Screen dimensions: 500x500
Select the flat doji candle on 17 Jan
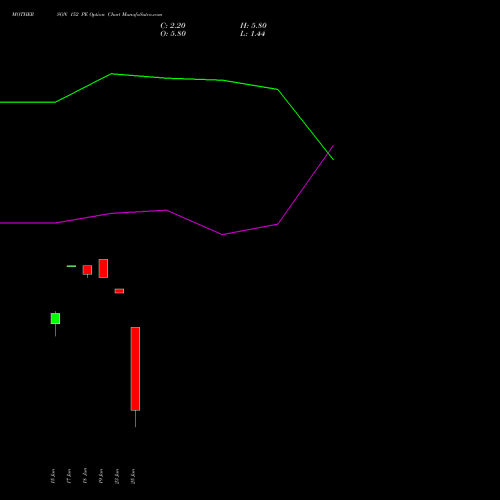point(71,266)
